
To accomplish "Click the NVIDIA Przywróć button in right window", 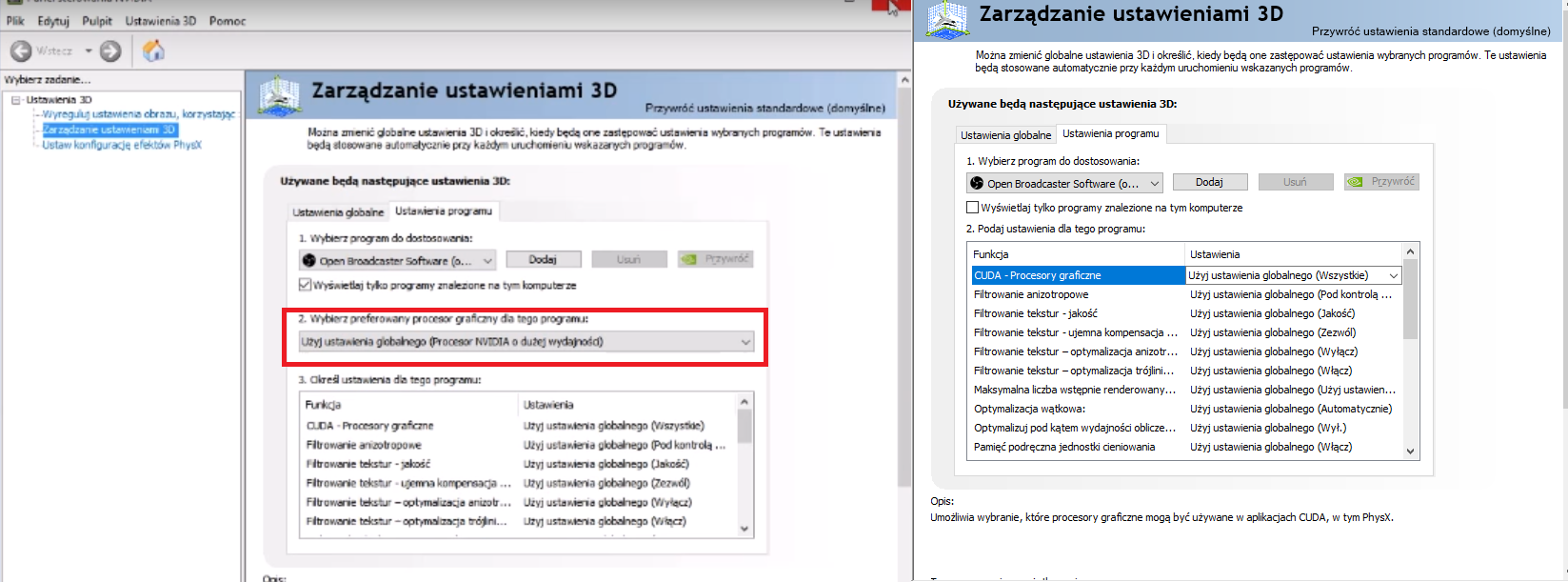I will (1381, 182).
